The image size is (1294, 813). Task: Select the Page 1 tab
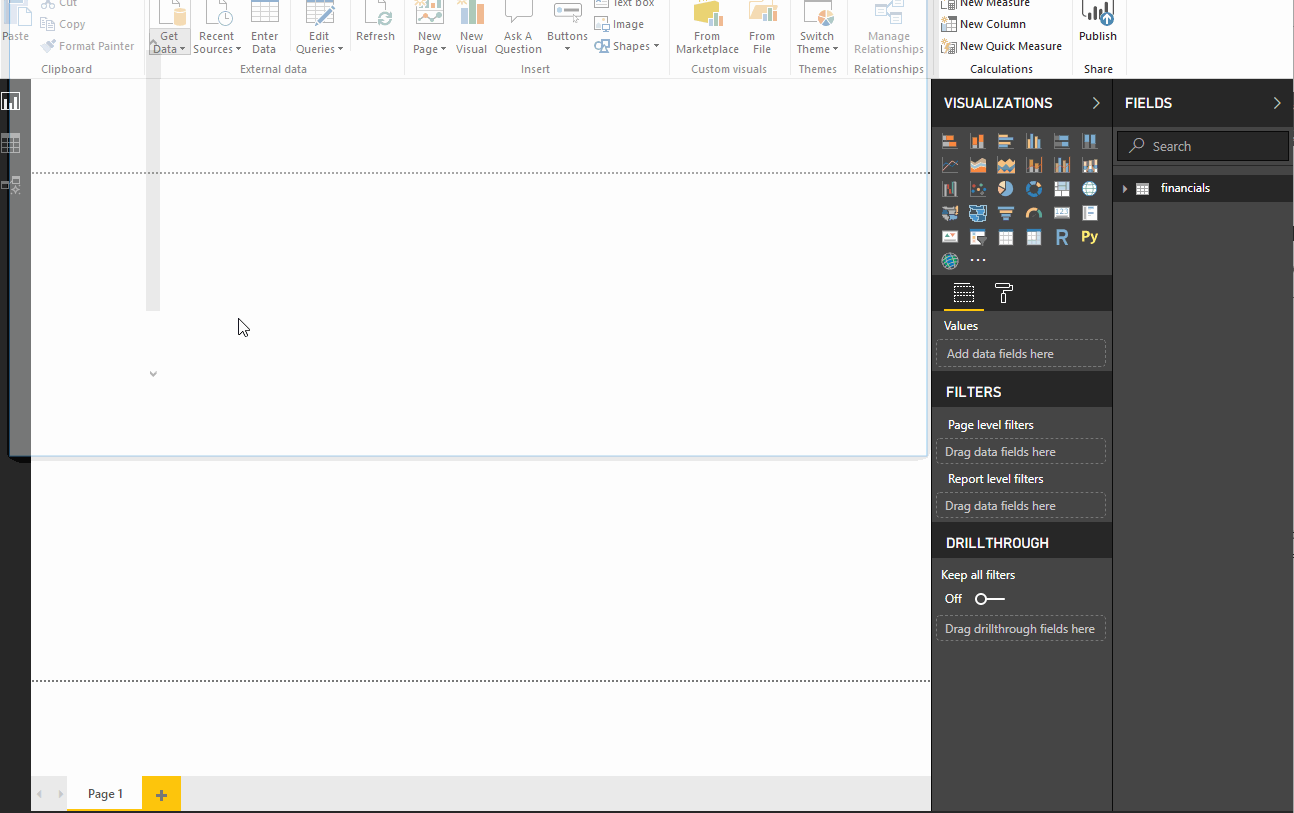click(105, 794)
